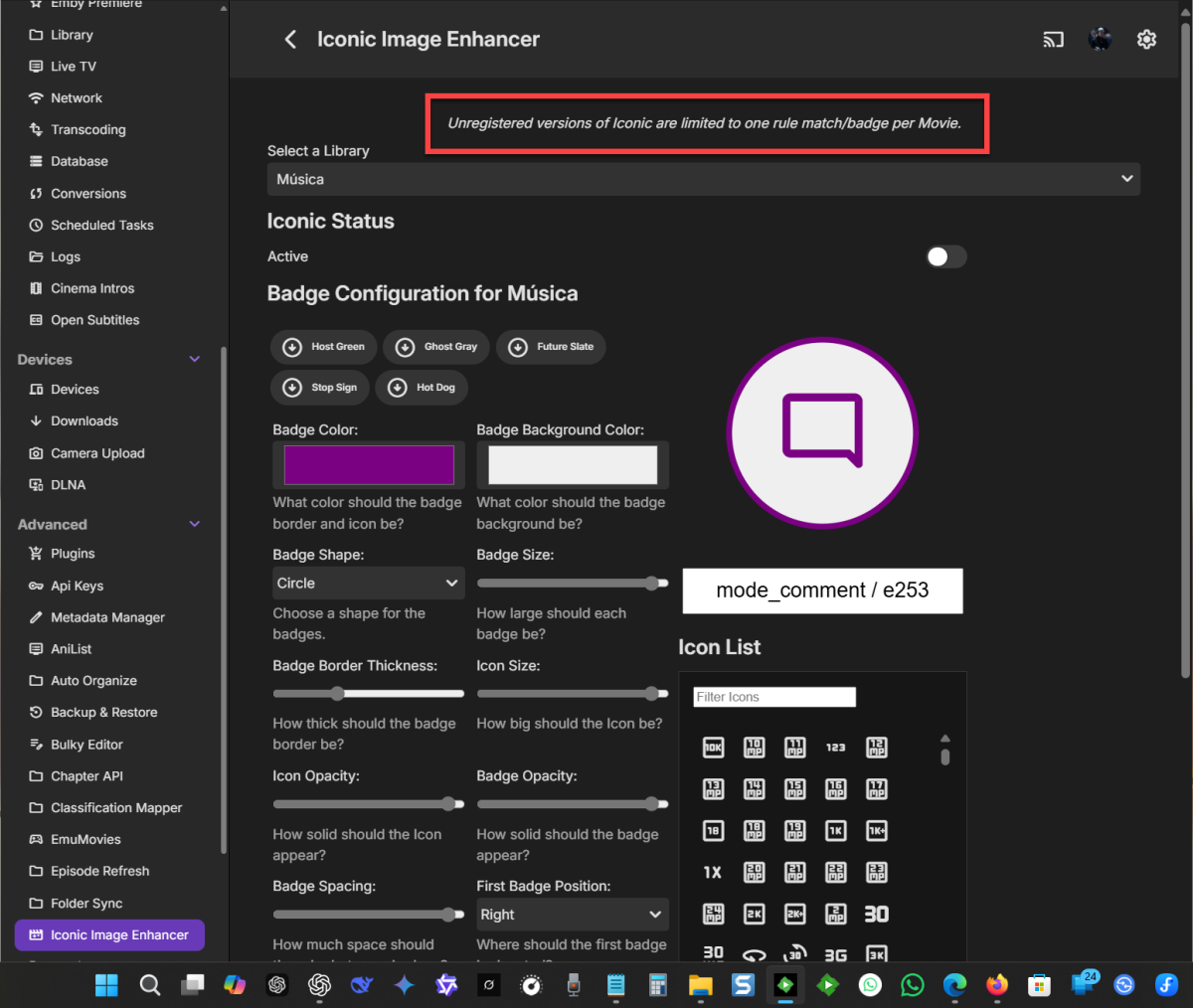Select the 2K icon in Icon List
The width and height of the screenshot is (1193, 1008).
754,915
